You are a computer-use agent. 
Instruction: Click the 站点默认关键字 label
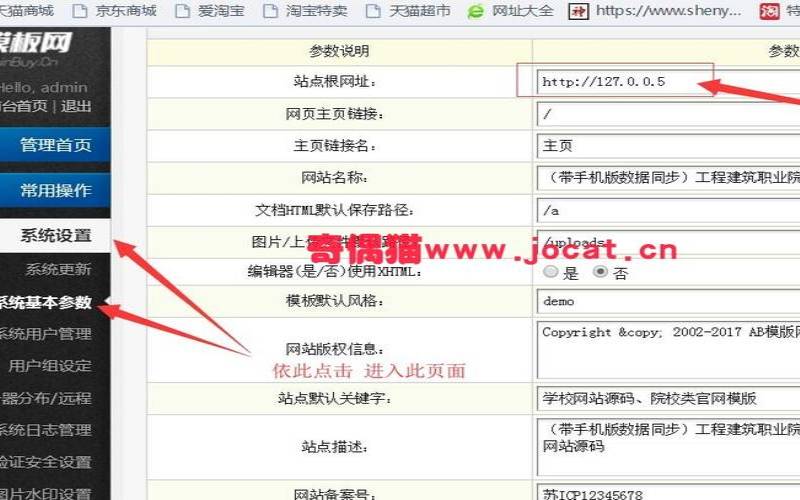tap(335, 398)
